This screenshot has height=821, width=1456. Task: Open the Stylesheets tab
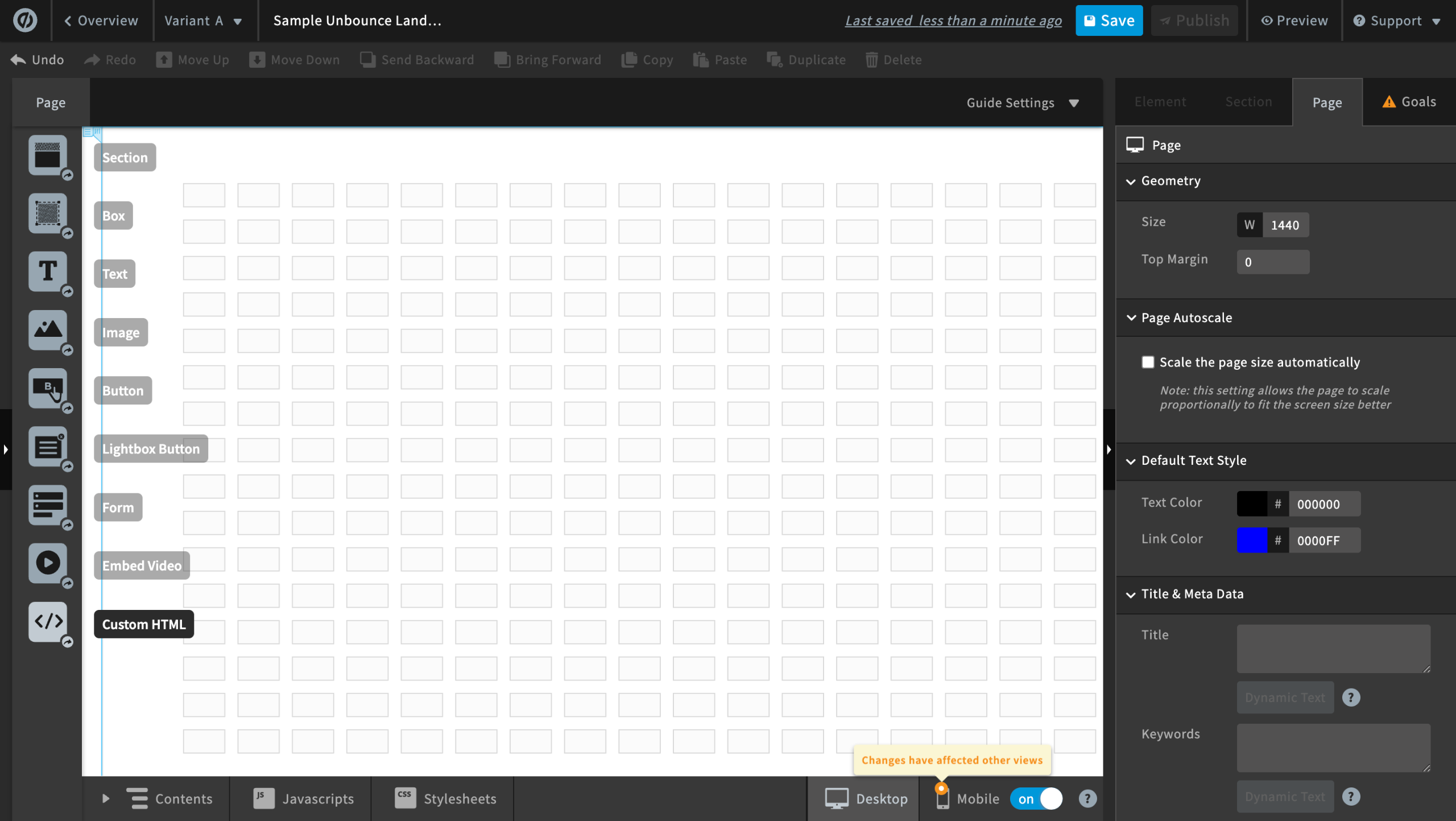[445, 798]
